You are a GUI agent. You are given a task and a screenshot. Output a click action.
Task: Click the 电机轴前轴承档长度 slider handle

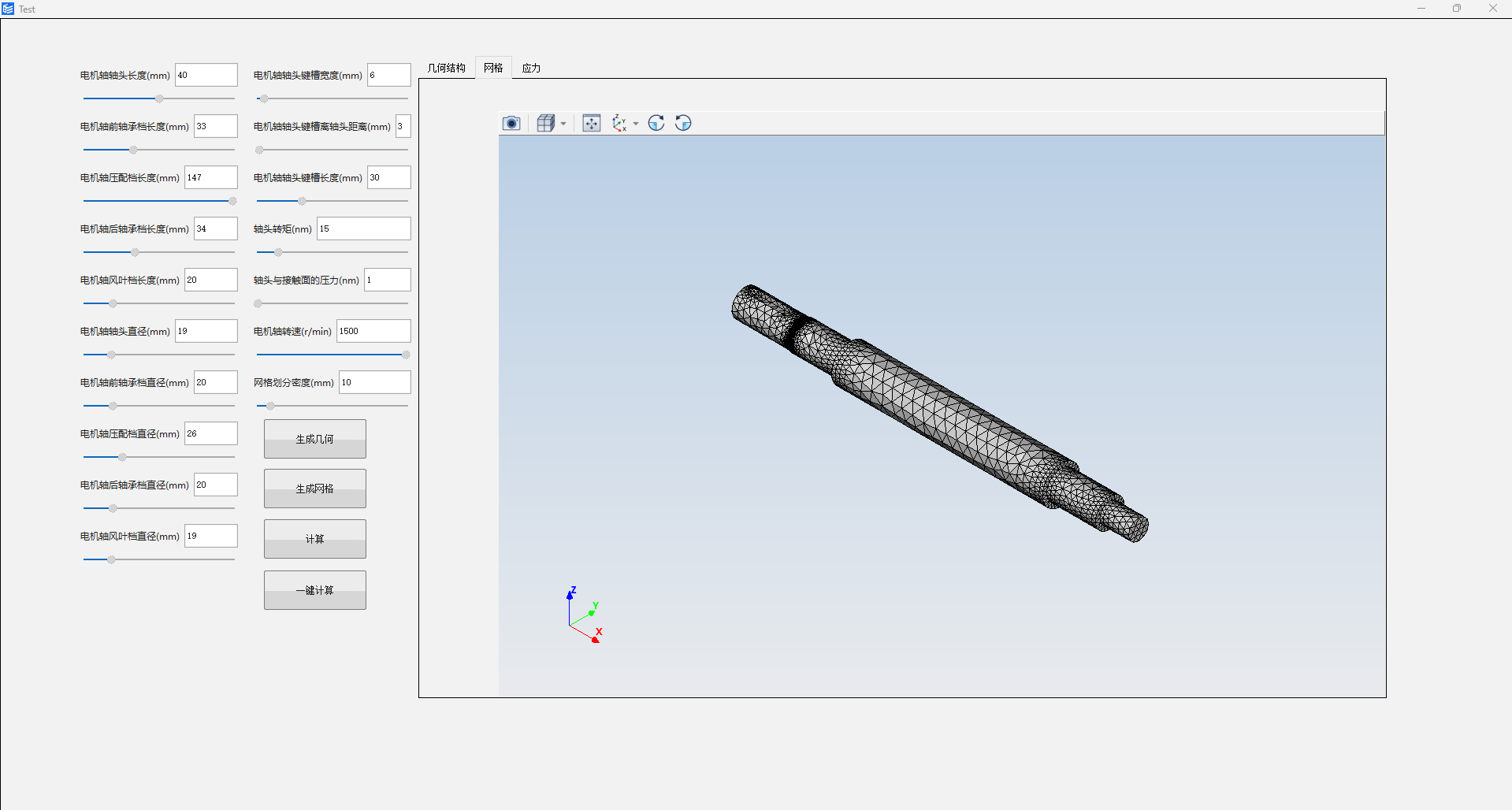[133, 150]
